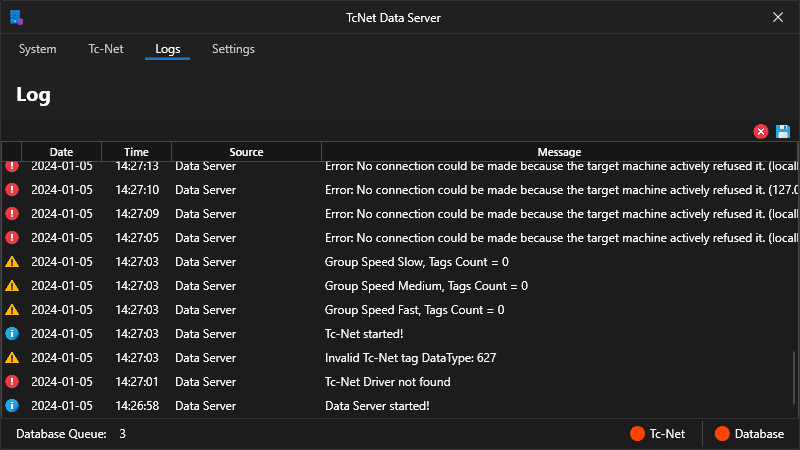Click the Database status indicator

749,434
